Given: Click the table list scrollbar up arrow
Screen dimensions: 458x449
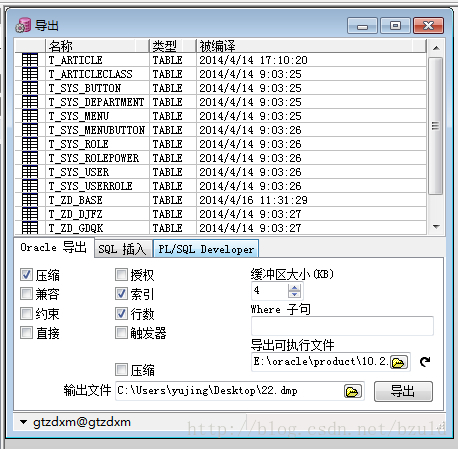Looking at the screenshot, I should coord(436,48).
